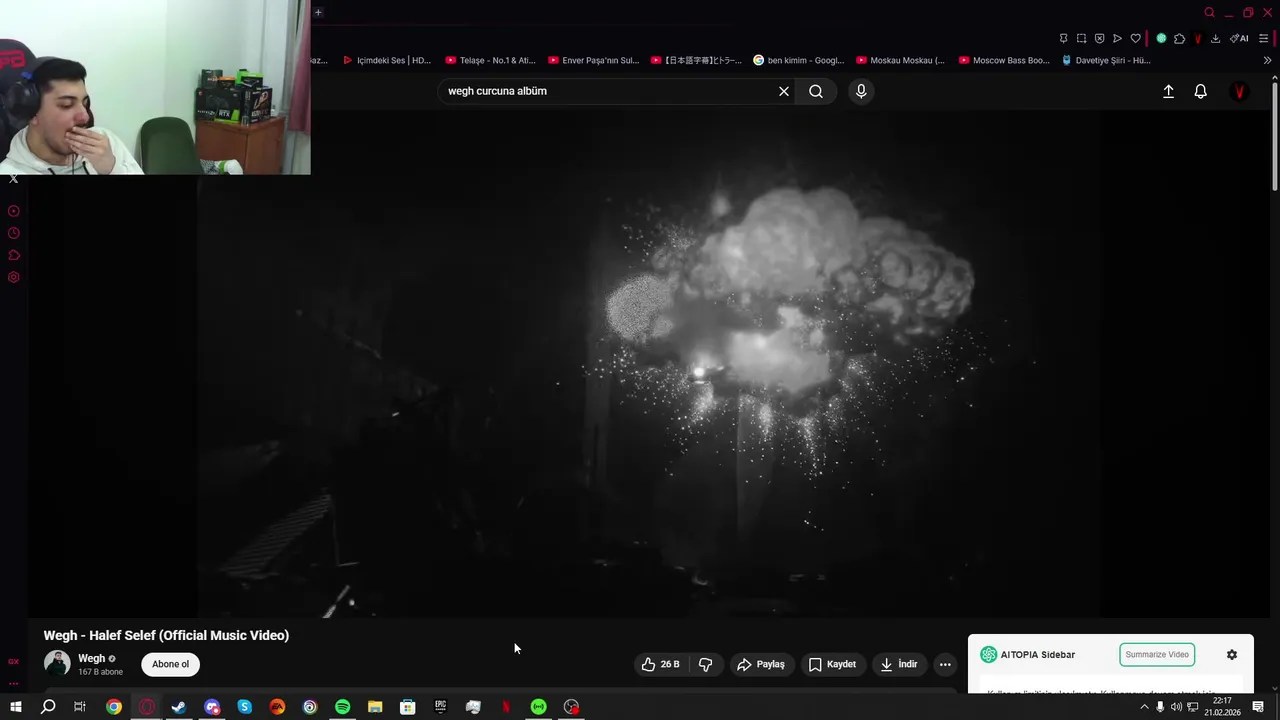
Task: Open the Opera player send icon
Action: 1117,38
